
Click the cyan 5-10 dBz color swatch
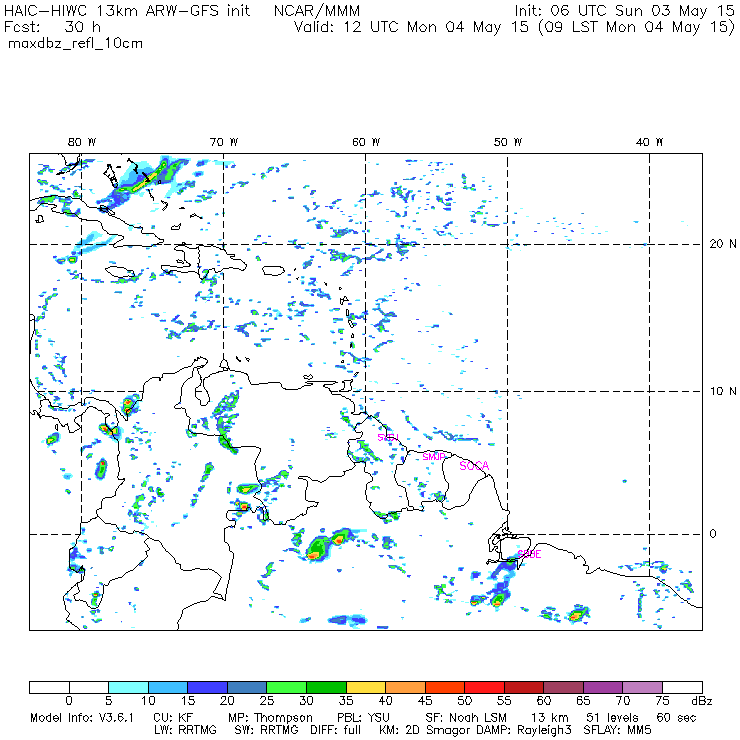pos(128,687)
